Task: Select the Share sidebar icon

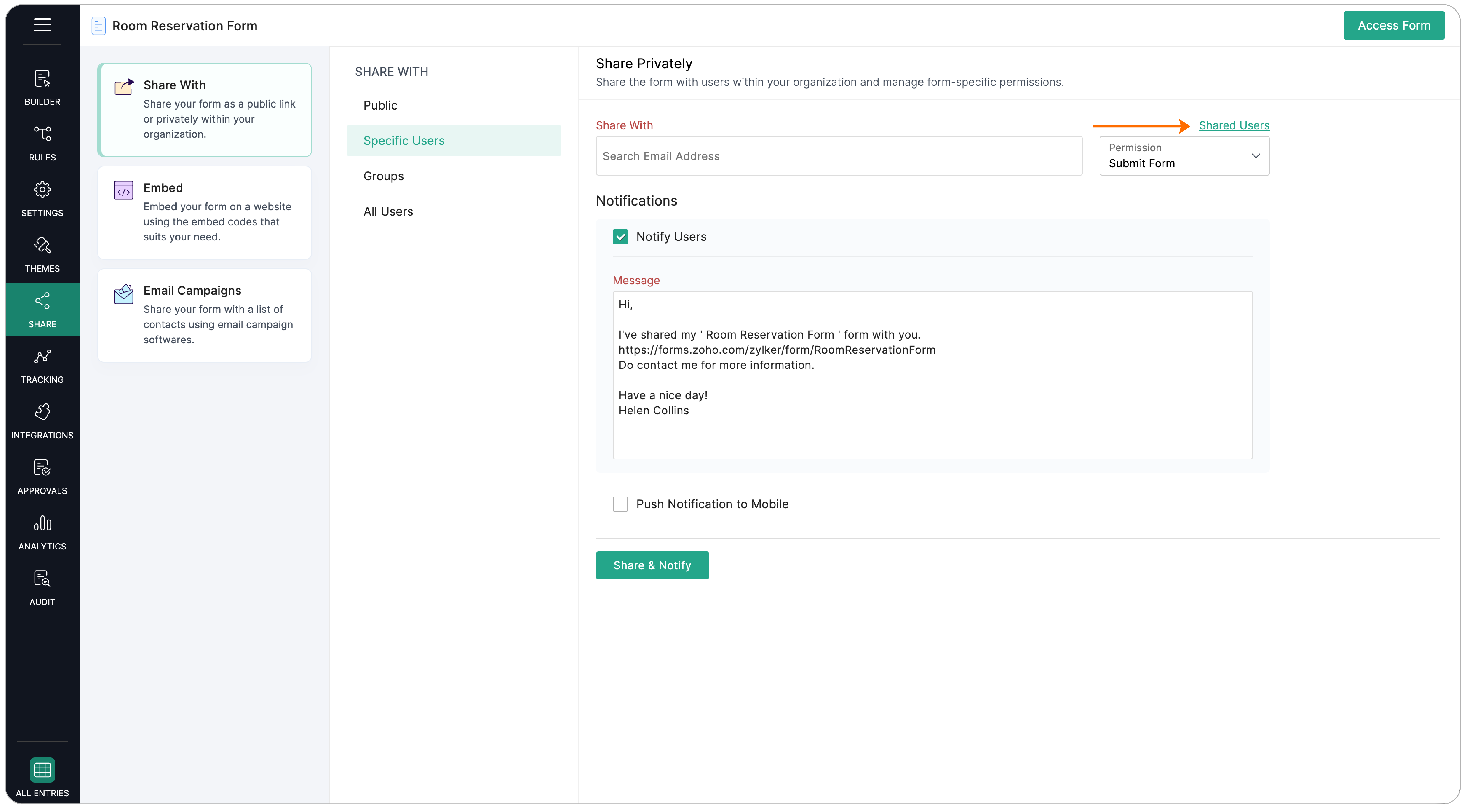Action: tap(42, 301)
